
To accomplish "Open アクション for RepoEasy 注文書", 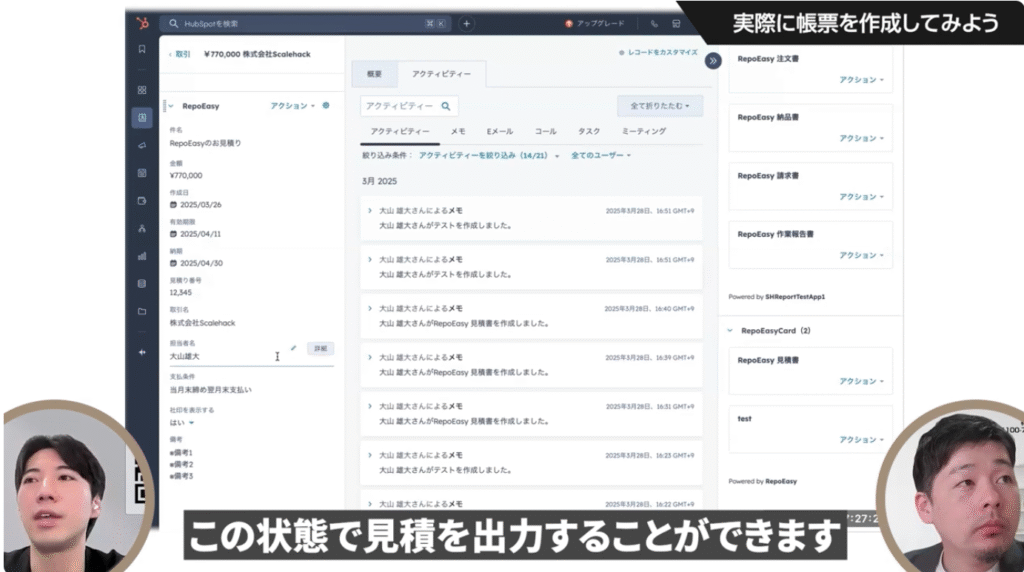I will point(861,80).
